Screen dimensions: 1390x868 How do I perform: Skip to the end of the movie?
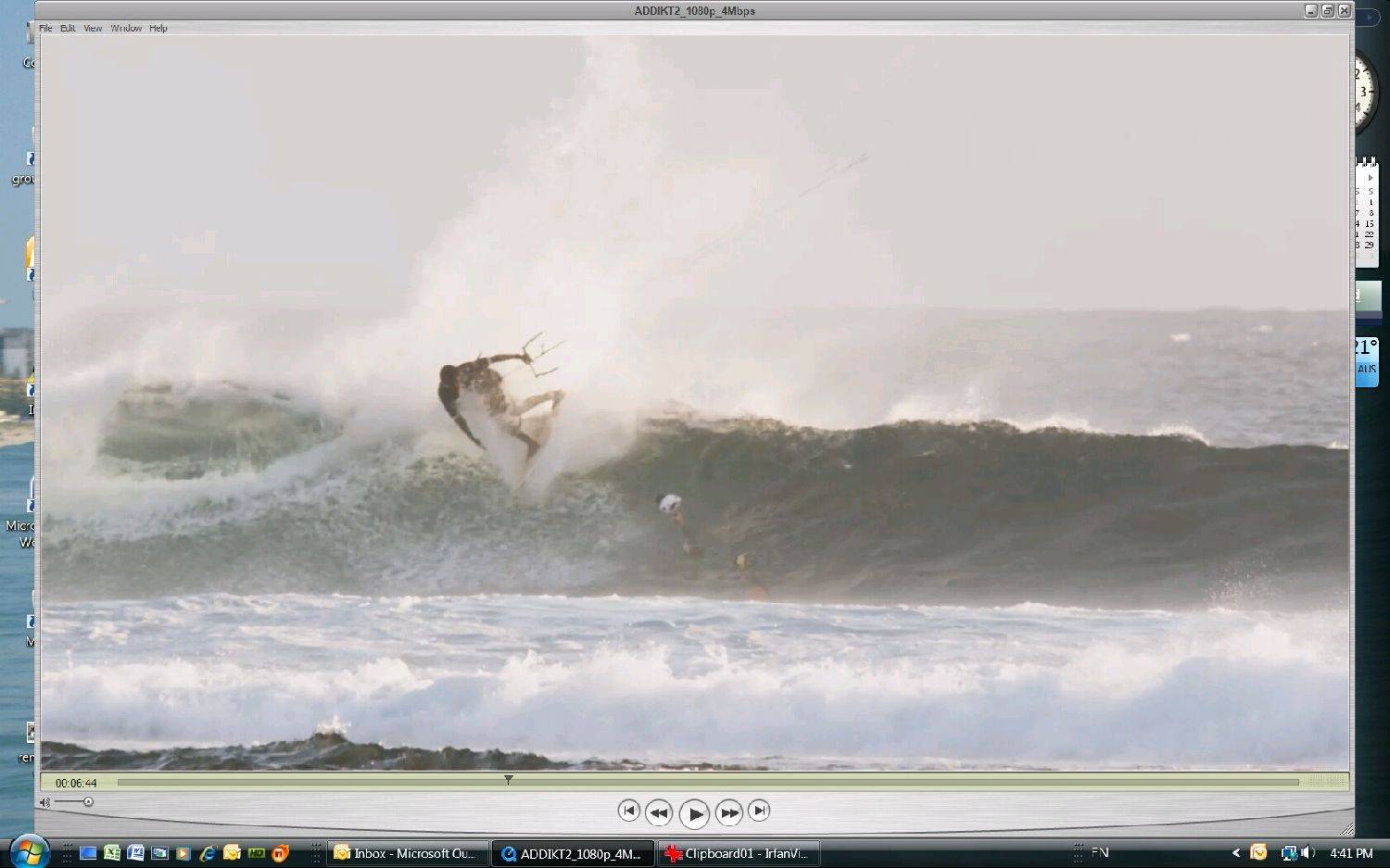pyautogui.click(x=759, y=811)
